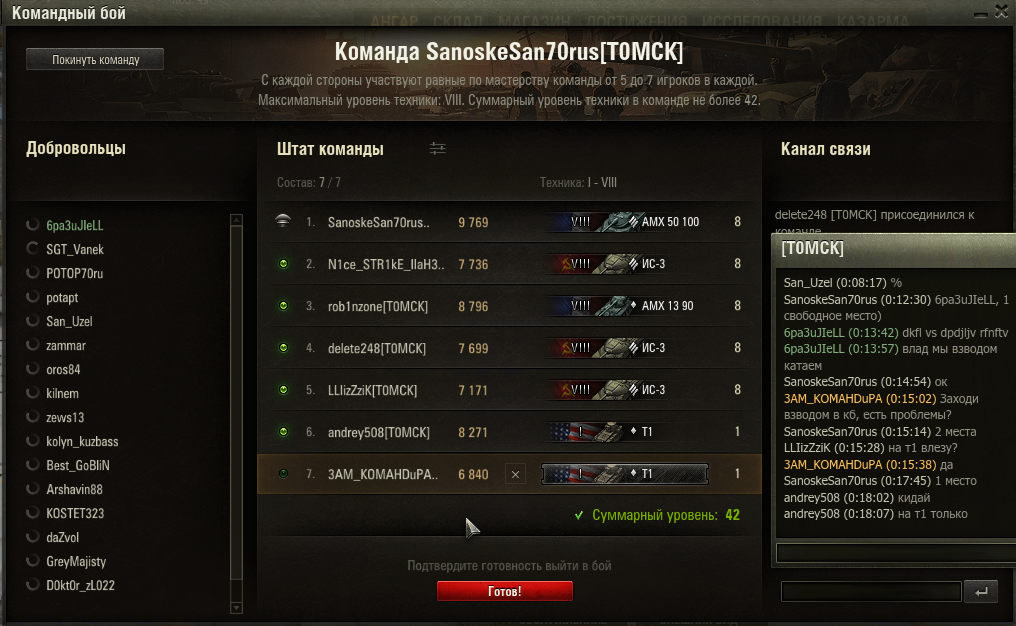Viewport: 1016px width, 626px height.
Task: Click the red Готов! button
Action: 505,591
